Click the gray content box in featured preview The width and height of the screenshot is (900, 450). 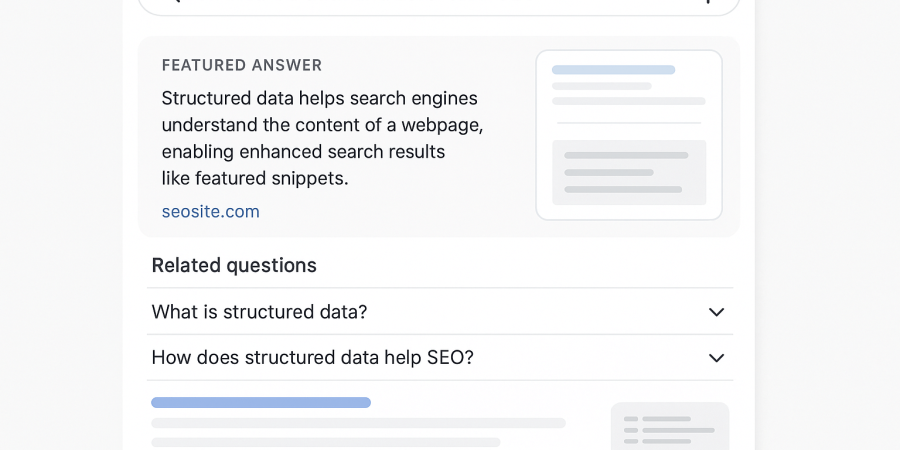coord(629,172)
